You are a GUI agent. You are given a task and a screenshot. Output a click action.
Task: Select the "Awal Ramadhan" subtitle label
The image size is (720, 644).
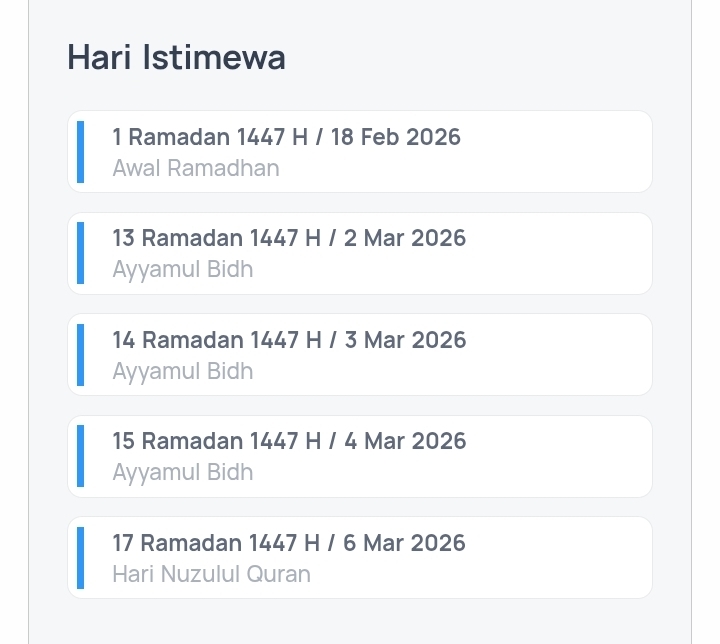[196, 168]
